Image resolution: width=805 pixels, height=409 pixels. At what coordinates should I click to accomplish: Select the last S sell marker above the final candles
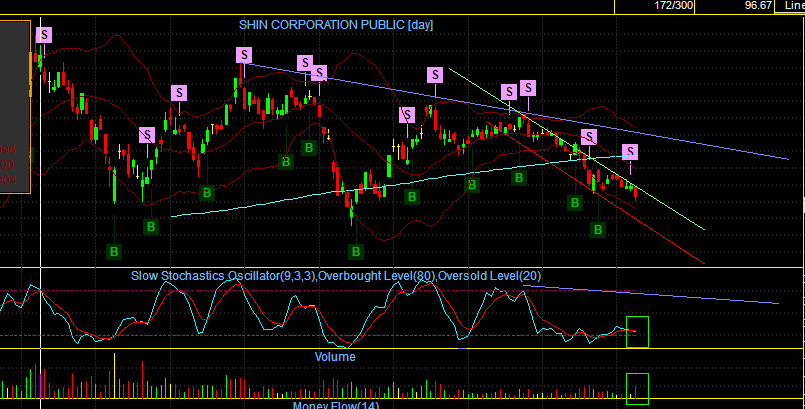point(630,152)
